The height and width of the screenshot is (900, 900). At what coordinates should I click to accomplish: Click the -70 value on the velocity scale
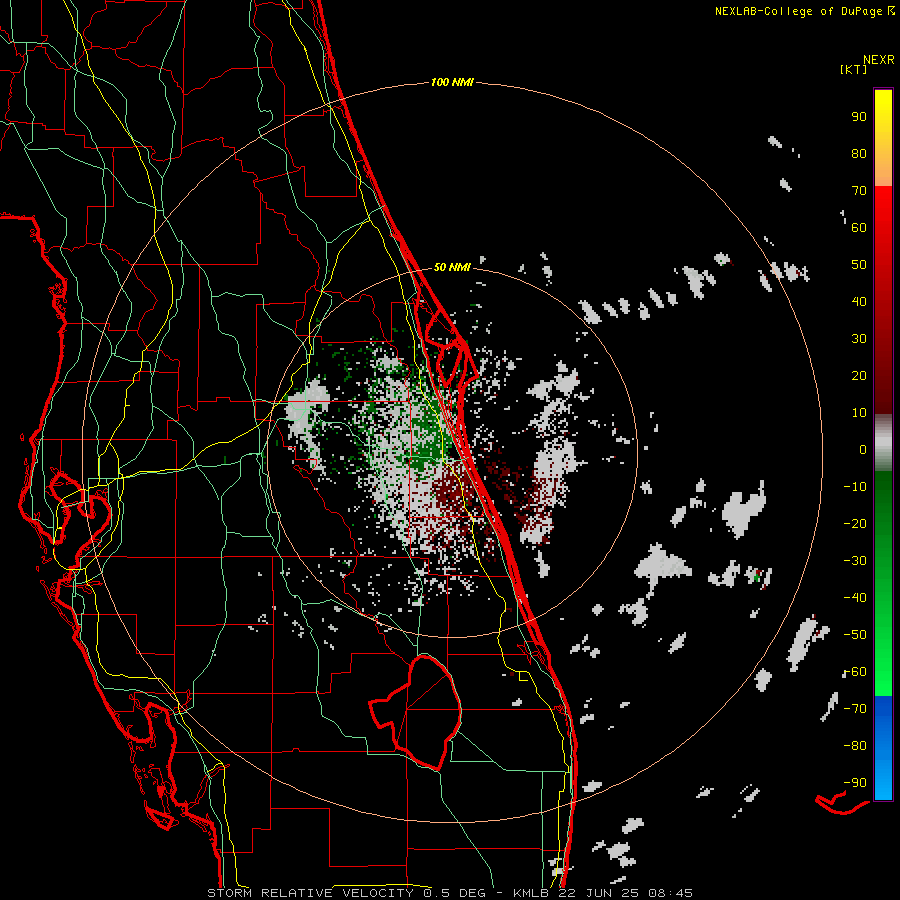(x=855, y=709)
